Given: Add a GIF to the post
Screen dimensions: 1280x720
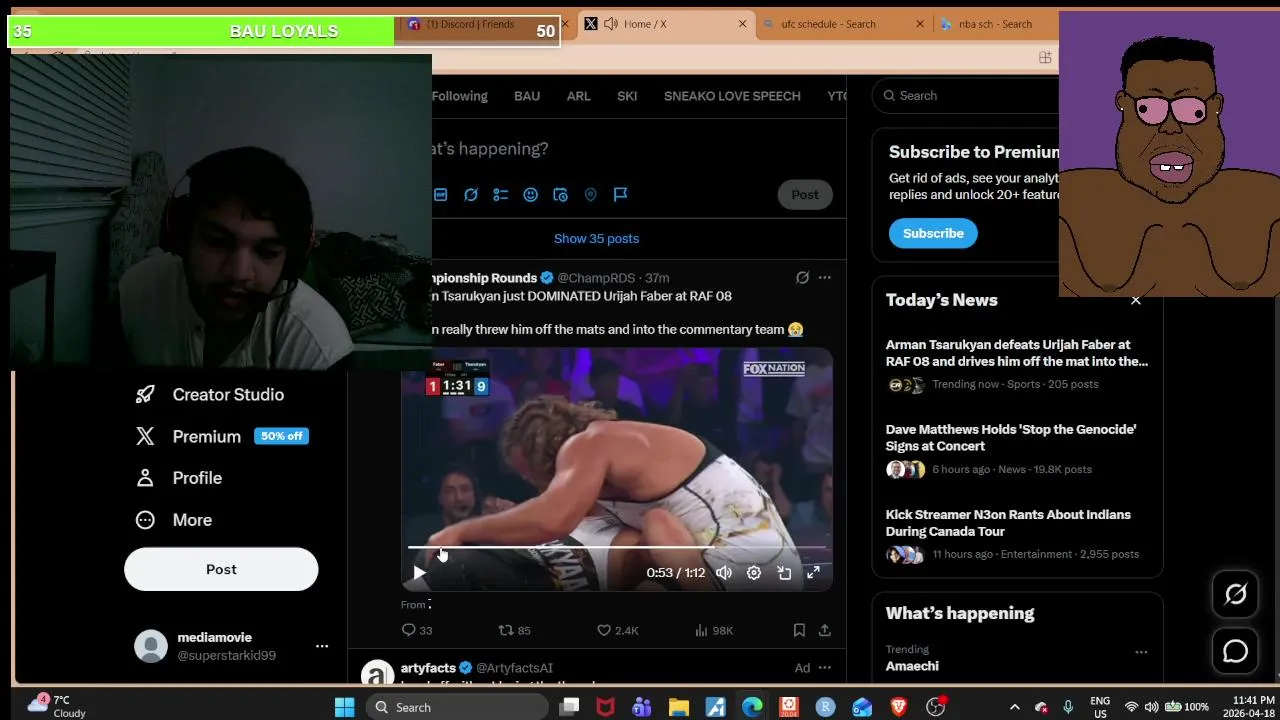Looking at the screenshot, I should (x=441, y=195).
